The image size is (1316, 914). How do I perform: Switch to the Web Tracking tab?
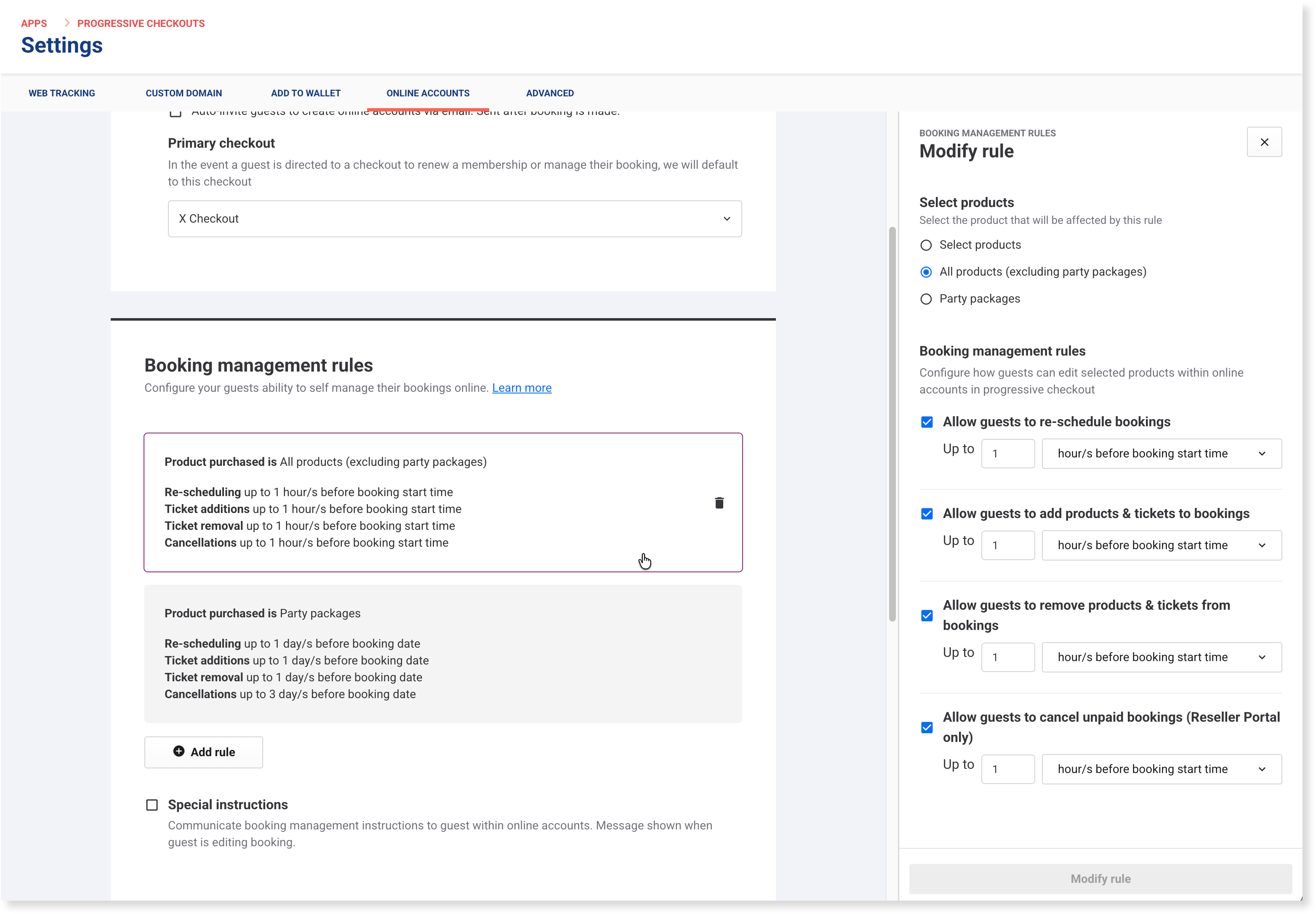(x=62, y=93)
